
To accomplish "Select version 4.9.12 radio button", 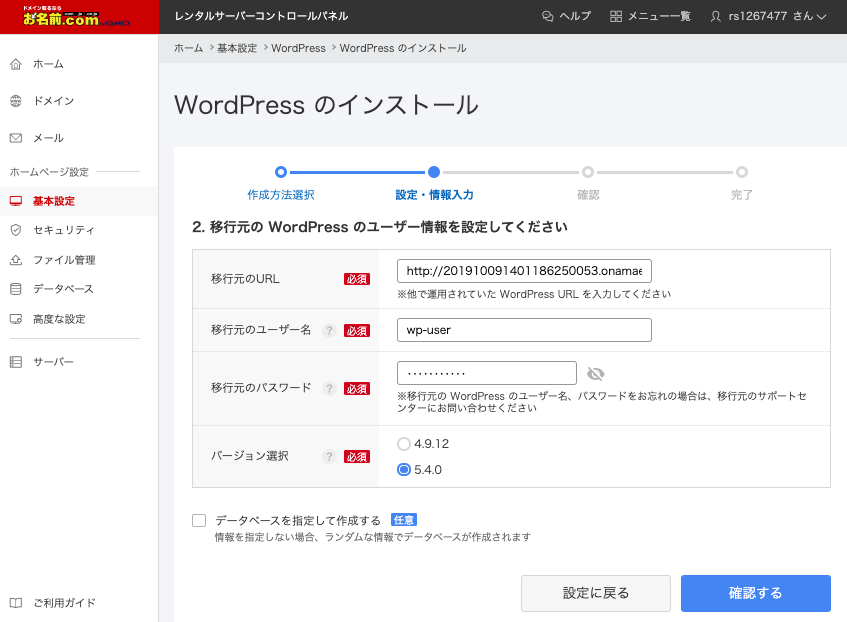I will pyautogui.click(x=404, y=444).
